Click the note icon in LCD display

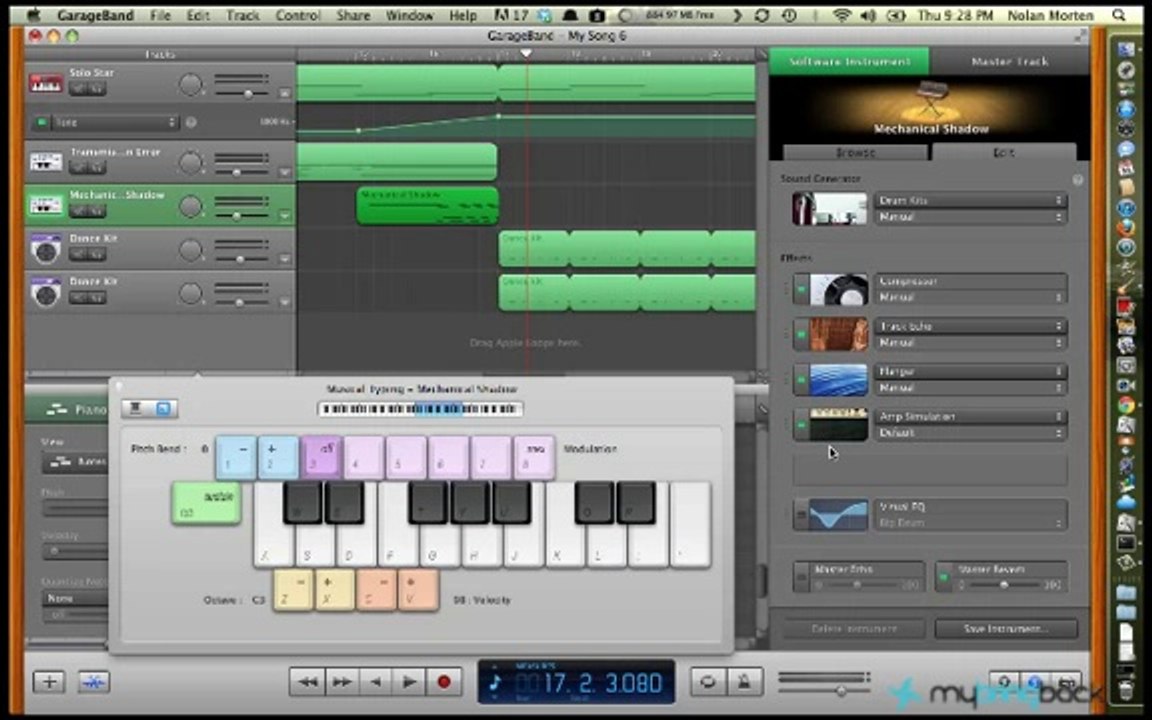pos(496,683)
